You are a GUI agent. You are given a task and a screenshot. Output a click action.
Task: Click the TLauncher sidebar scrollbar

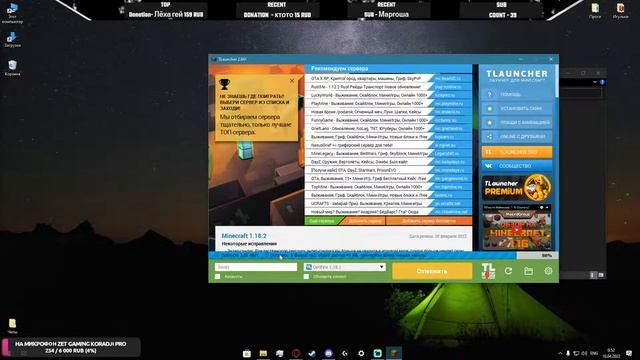pos(556,81)
